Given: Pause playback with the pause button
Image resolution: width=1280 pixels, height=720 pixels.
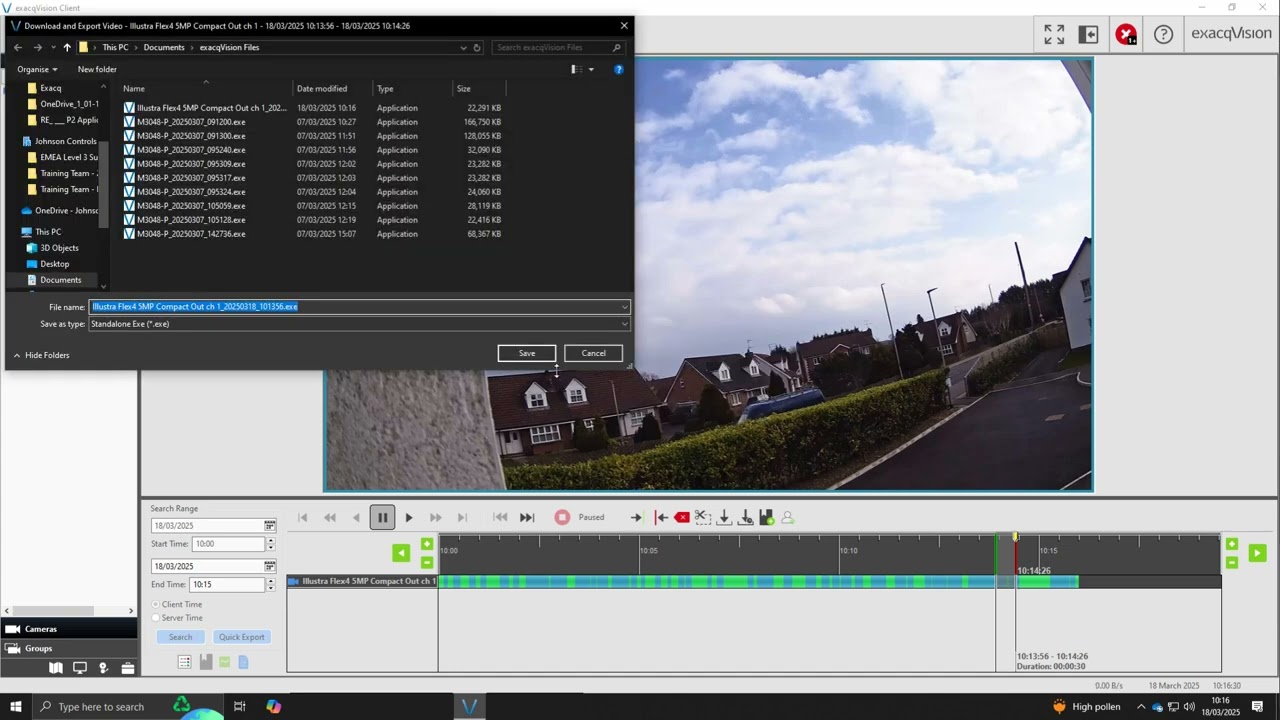Looking at the screenshot, I should (x=382, y=517).
